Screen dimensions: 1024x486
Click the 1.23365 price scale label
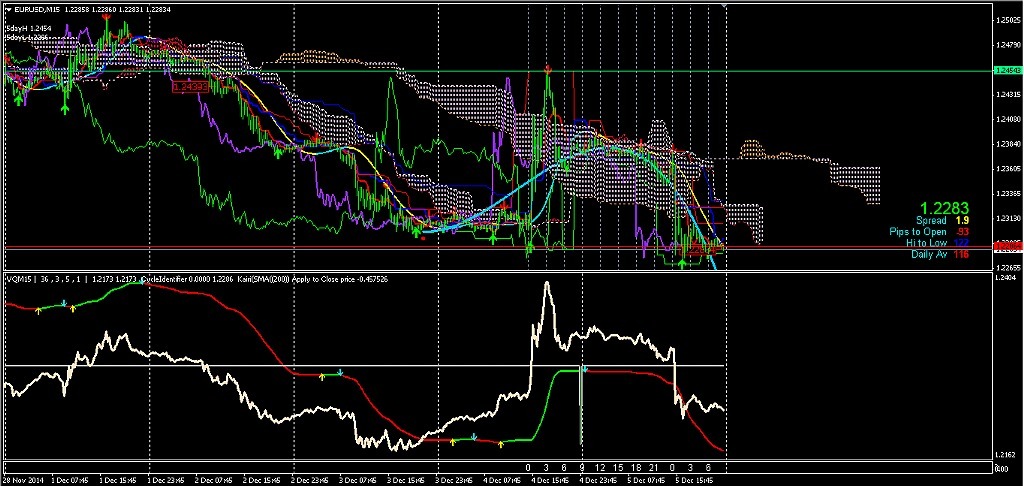click(1010, 194)
